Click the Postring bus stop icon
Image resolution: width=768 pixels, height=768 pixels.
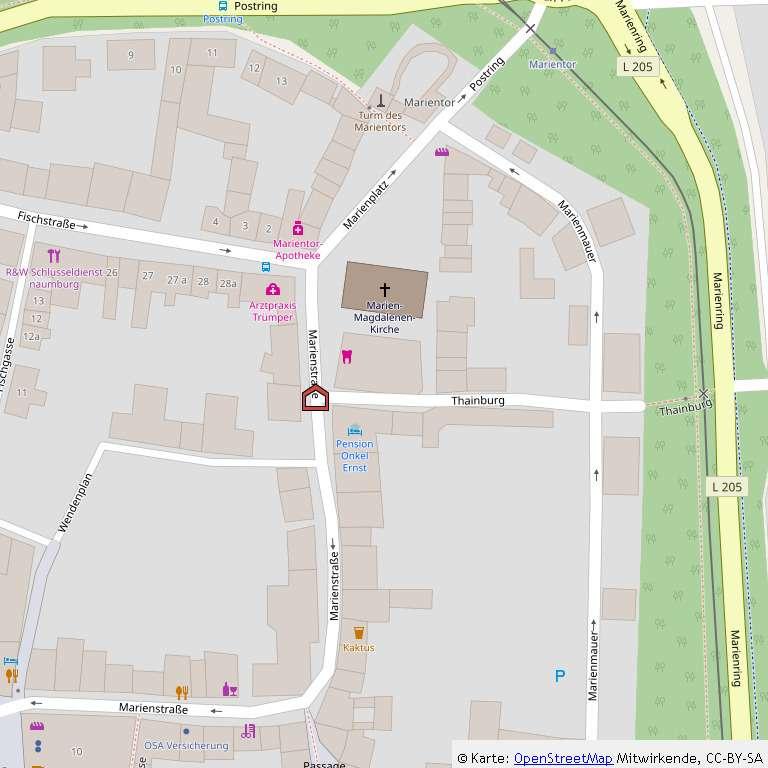222,5
